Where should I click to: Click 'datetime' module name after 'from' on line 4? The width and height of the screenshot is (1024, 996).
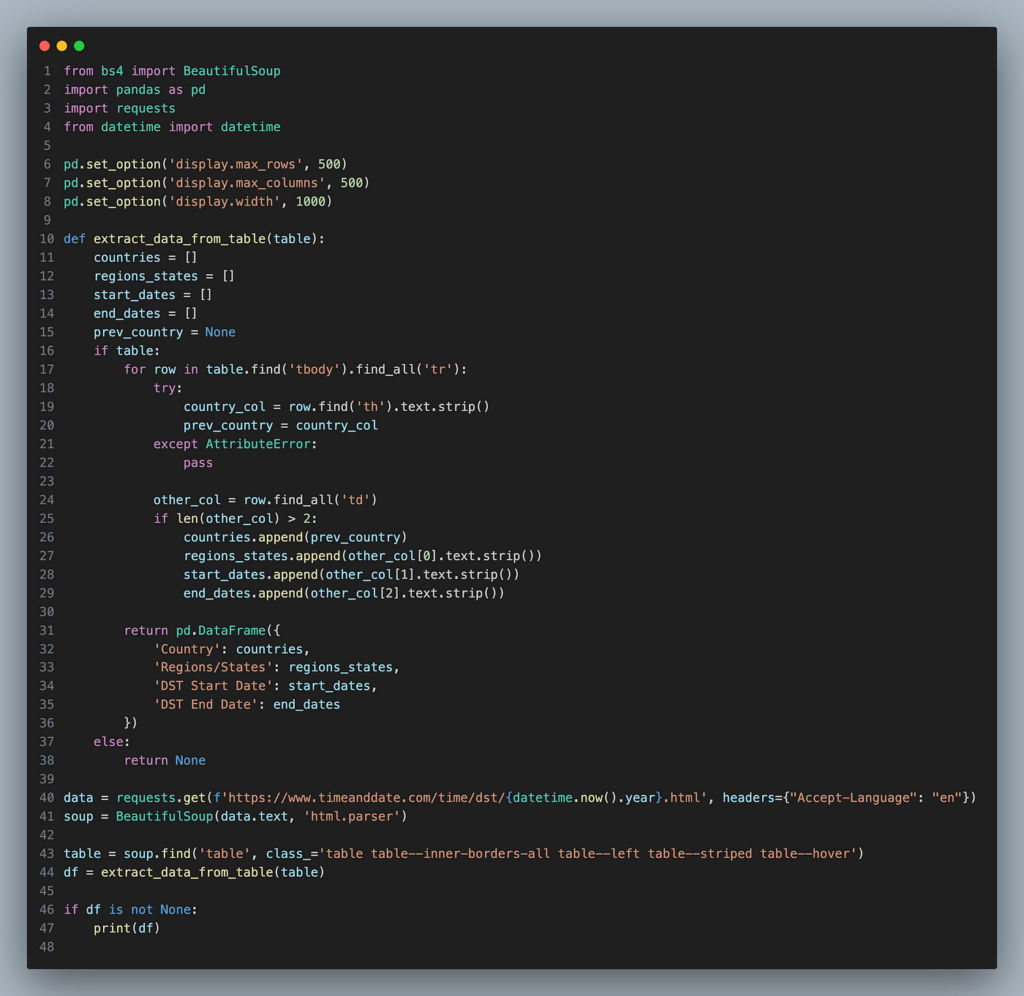[131, 127]
